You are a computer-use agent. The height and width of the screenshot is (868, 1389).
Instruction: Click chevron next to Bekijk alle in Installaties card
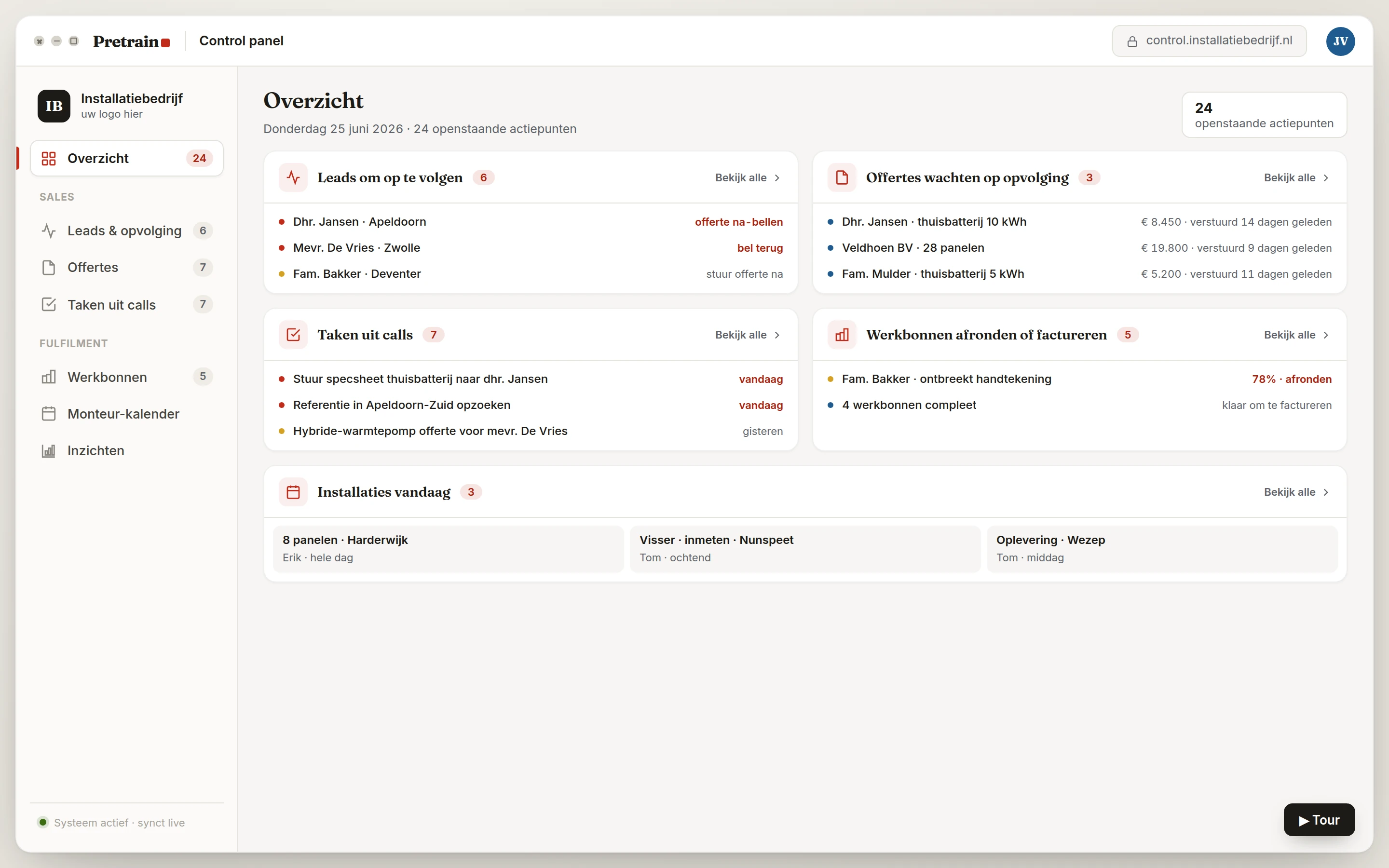tap(1326, 492)
